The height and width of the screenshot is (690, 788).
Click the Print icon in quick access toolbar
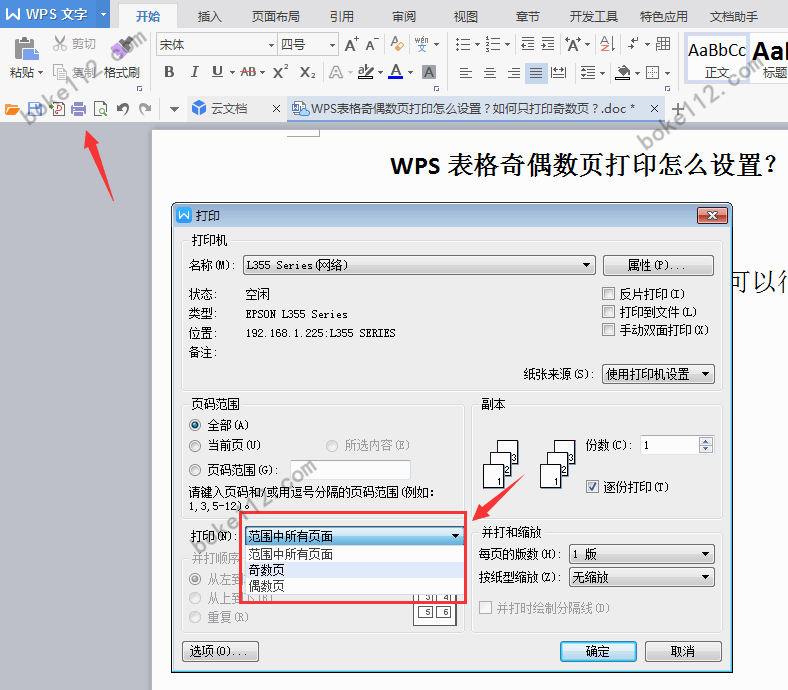click(x=78, y=109)
